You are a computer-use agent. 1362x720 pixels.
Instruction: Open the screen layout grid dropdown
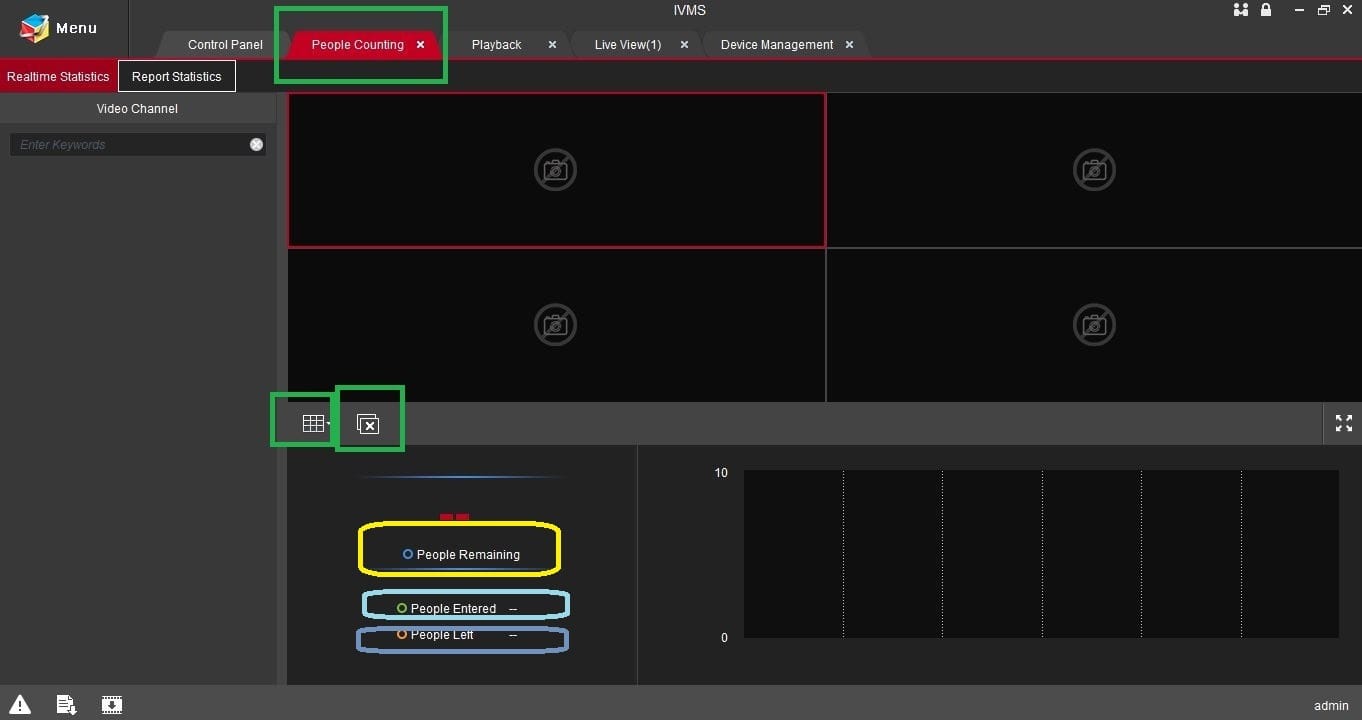coord(313,421)
